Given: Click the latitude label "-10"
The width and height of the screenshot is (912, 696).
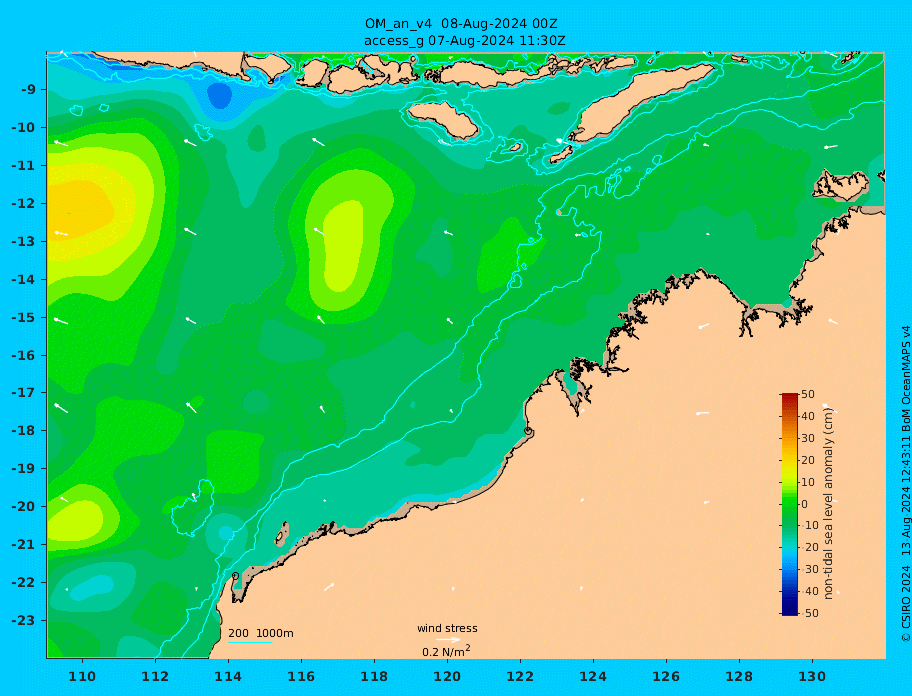Looking at the screenshot, I should 24,127.
